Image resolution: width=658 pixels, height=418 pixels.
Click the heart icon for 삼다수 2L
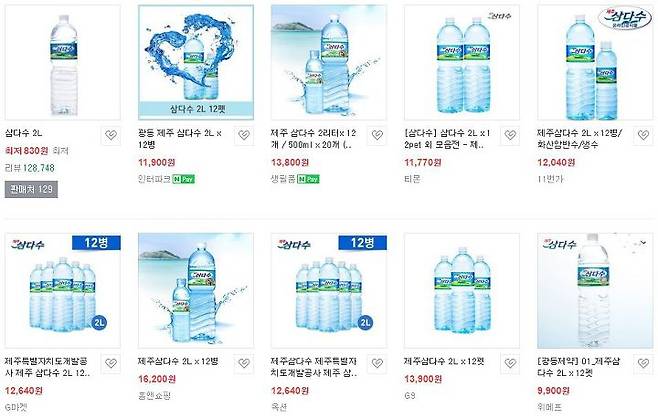coord(110,136)
